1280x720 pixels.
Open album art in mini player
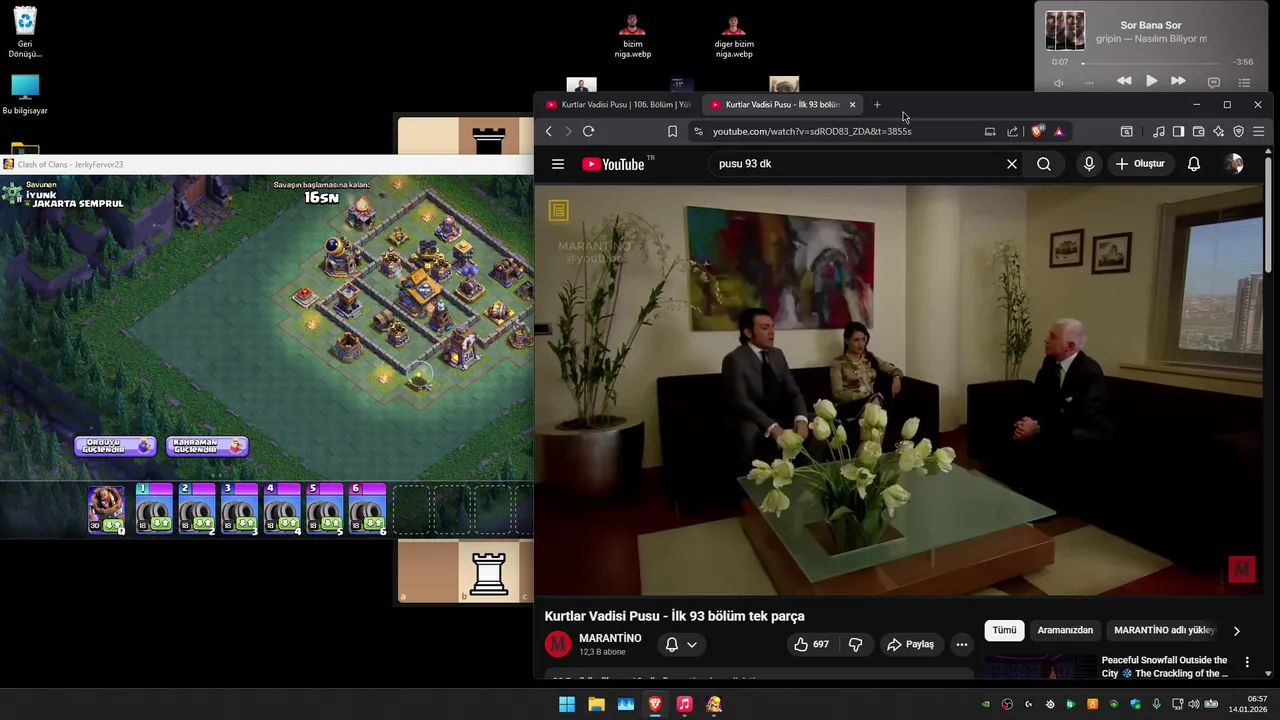click(x=1065, y=31)
